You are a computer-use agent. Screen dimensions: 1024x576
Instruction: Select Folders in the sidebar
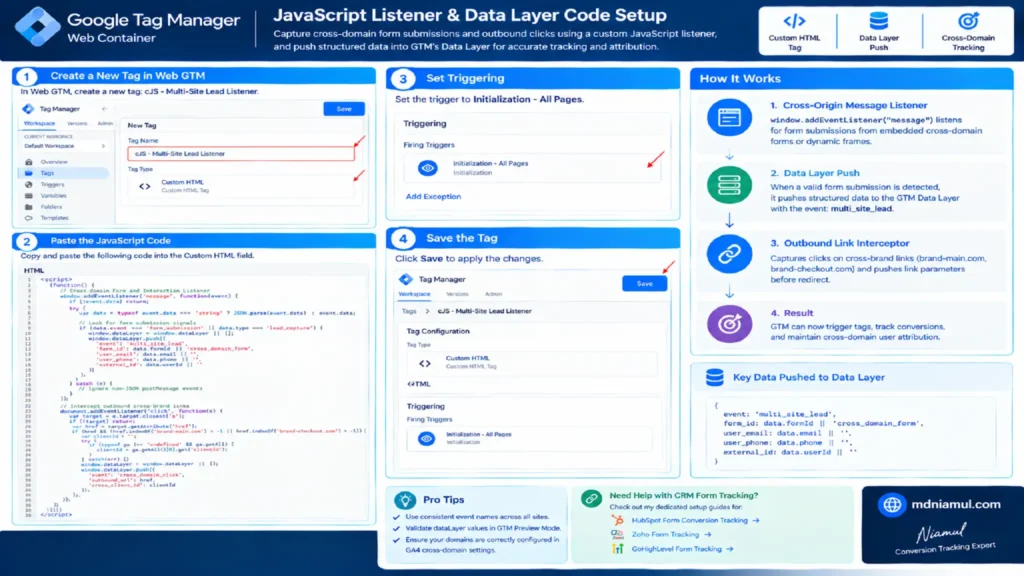click(51, 207)
